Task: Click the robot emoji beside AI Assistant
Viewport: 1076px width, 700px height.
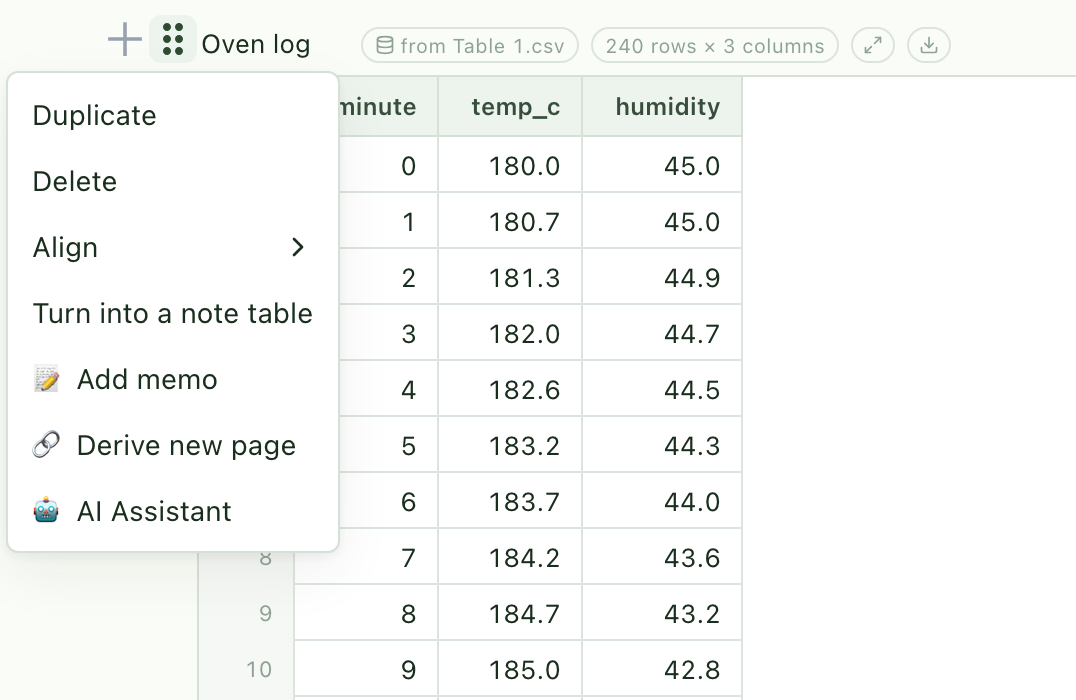Action: coord(46,511)
